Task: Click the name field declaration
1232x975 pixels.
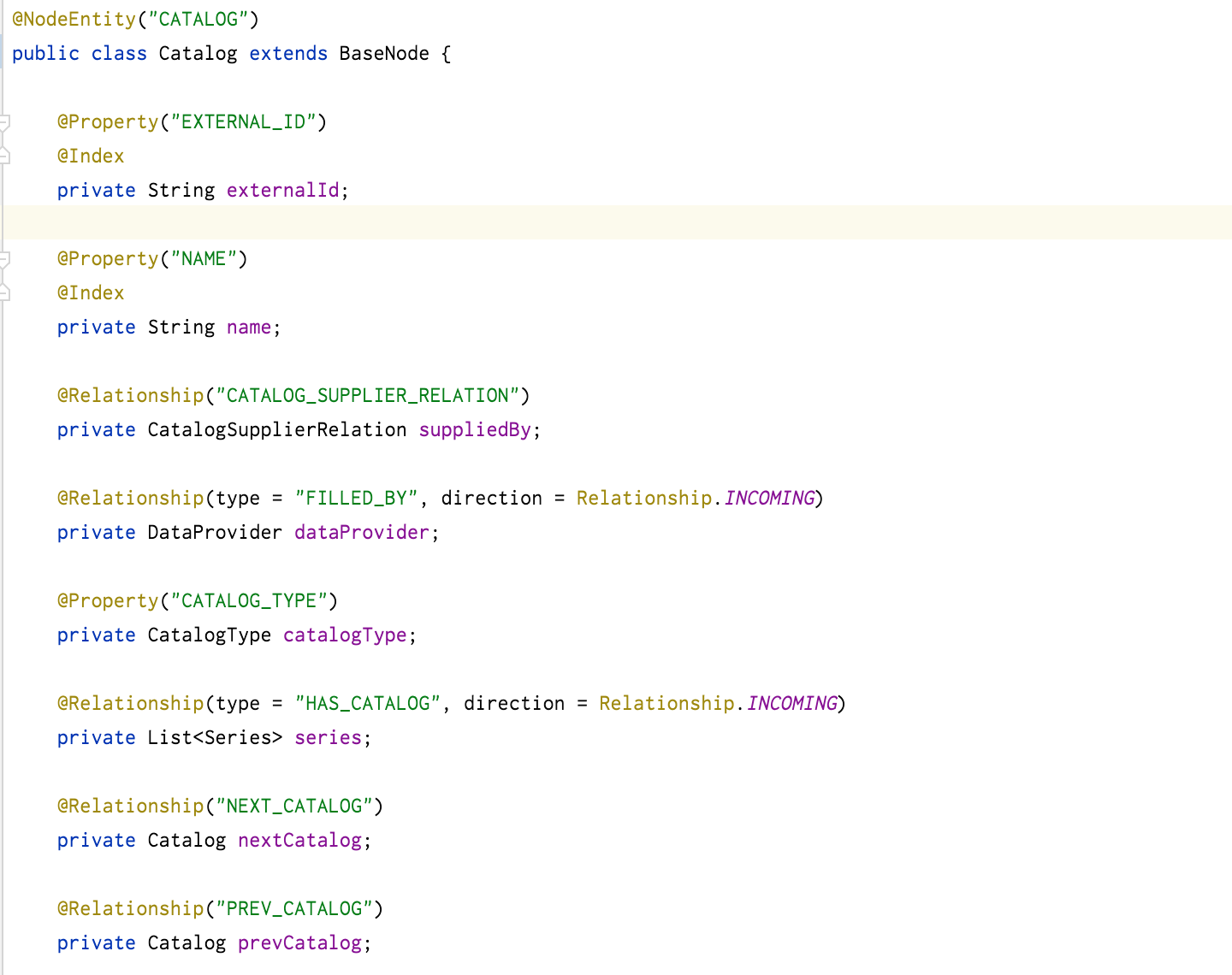Action: 248,327
